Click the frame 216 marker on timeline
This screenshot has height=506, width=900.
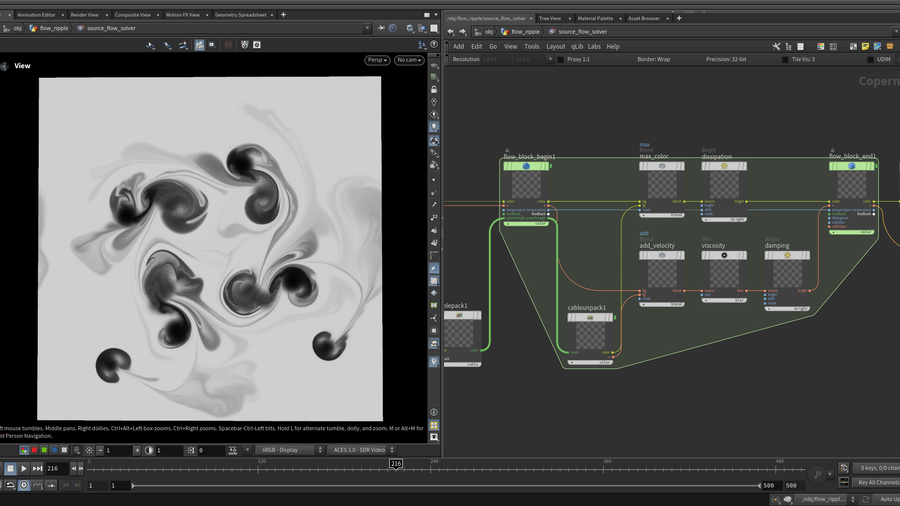(396, 464)
